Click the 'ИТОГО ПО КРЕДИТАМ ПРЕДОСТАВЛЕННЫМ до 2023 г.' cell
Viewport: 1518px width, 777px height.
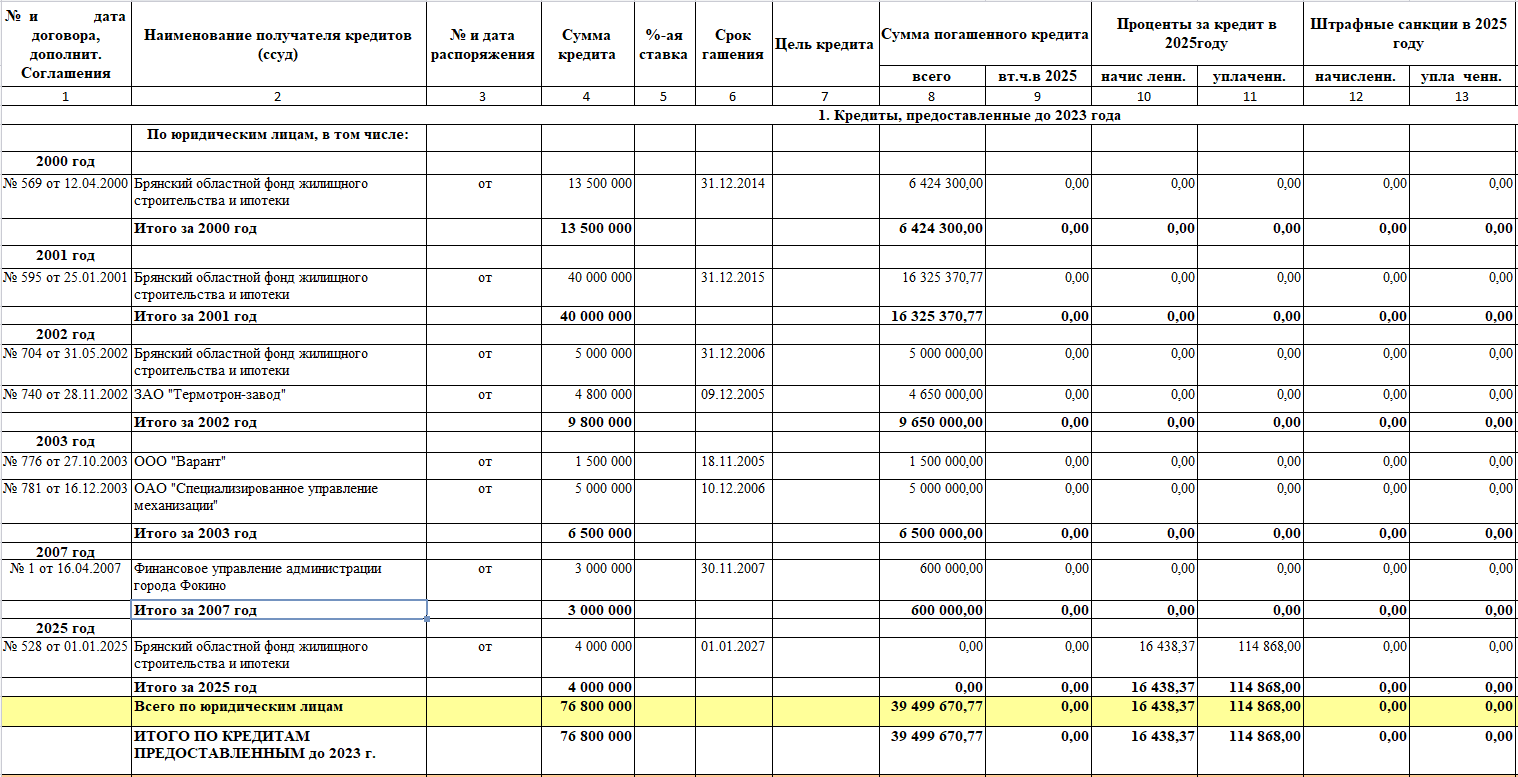click(x=278, y=745)
